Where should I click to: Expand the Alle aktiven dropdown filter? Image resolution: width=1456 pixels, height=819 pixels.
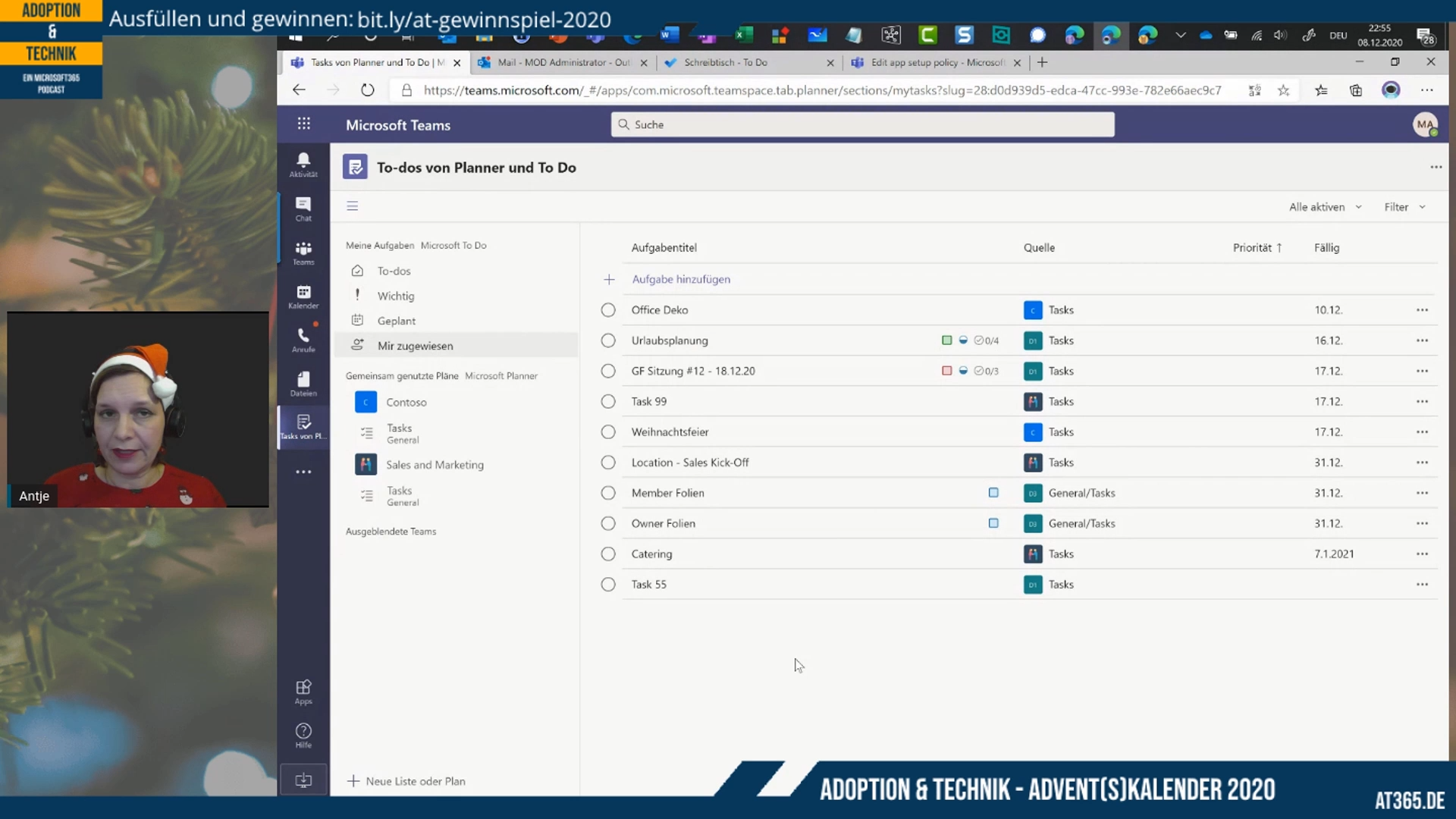click(1324, 207)
